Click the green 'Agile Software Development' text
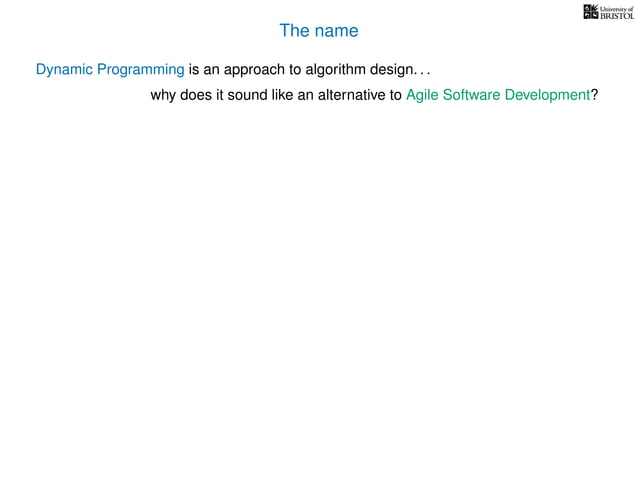Viewport: 638px width, 478px height. pyautogui.click(x=498, y=95)
